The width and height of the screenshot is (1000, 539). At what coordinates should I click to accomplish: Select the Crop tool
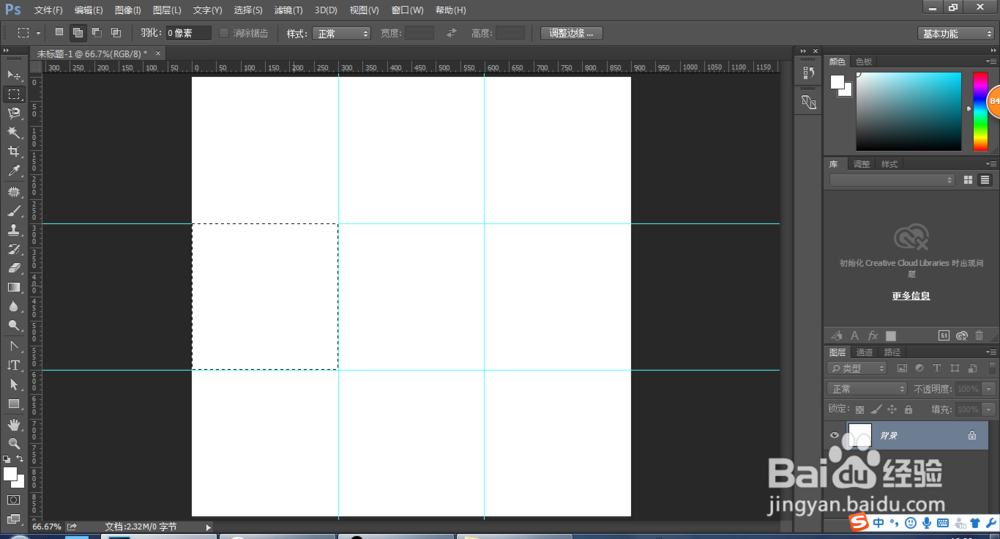tap(13, 152)
